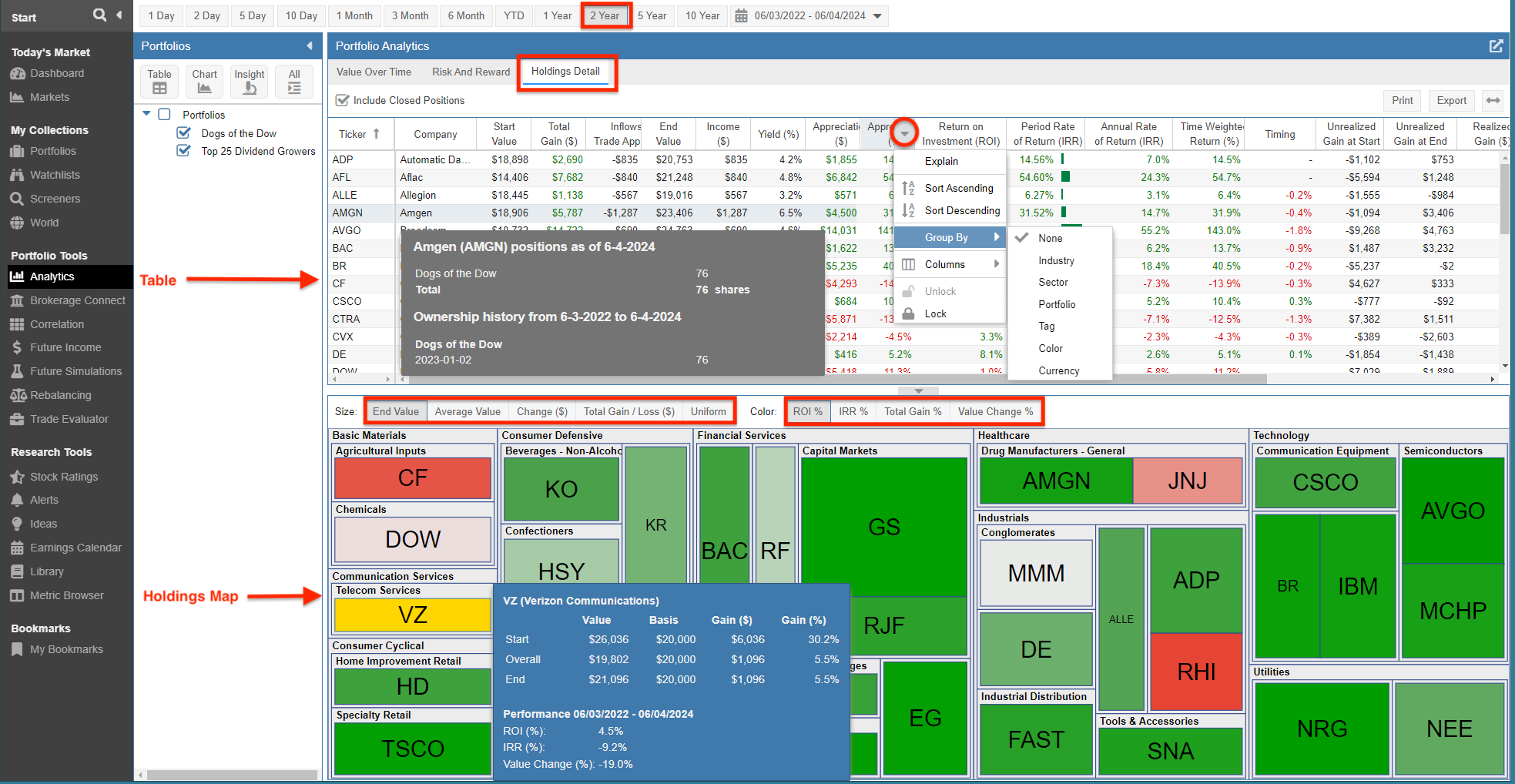Choose Sort Ascending from menu
Viewport: 1515px width, 784px height.
pyautogui.click(x=950, y=188)
